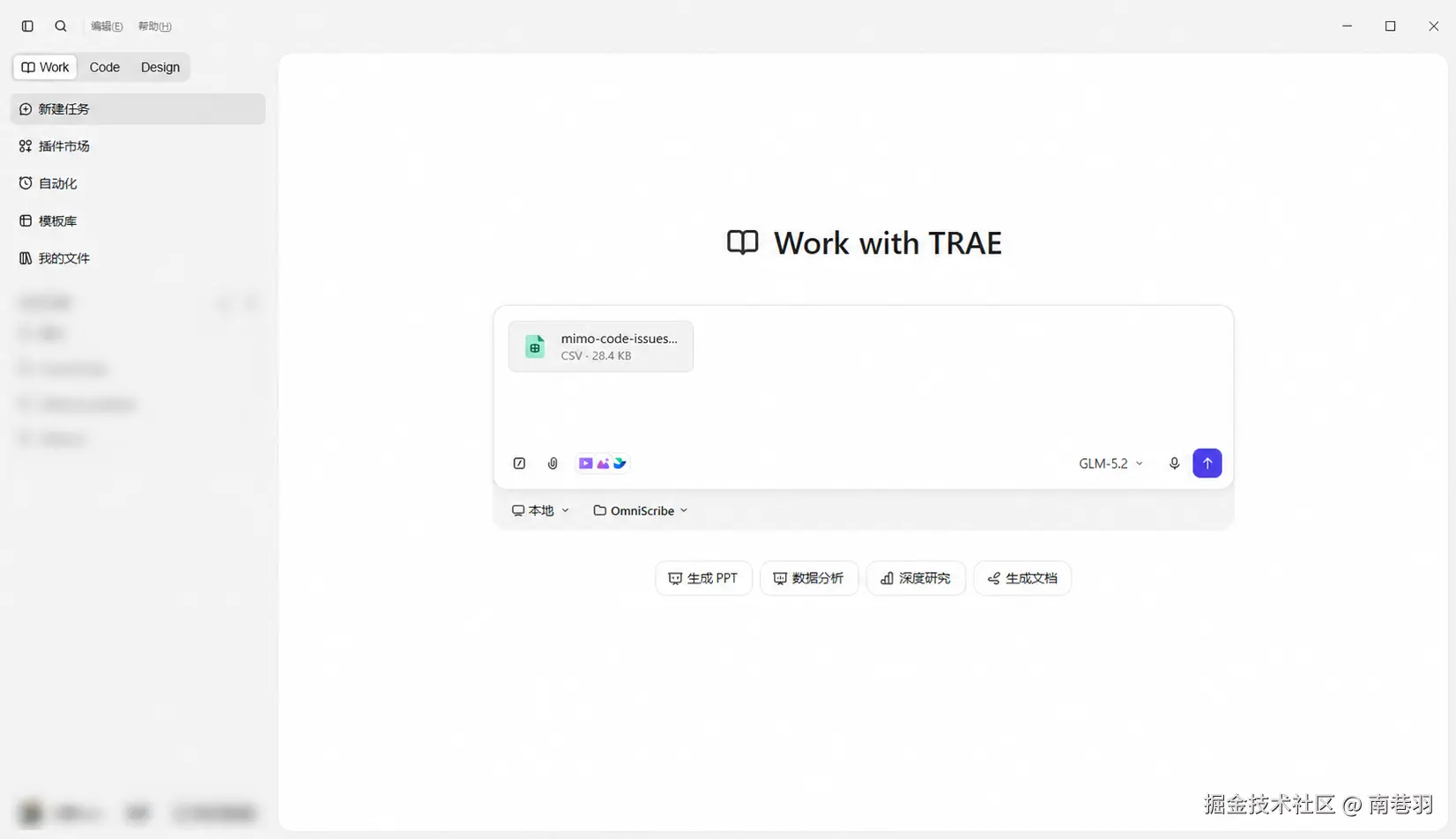Start a new task via 新建任务

pyautogui.click(x=138, y=109)
